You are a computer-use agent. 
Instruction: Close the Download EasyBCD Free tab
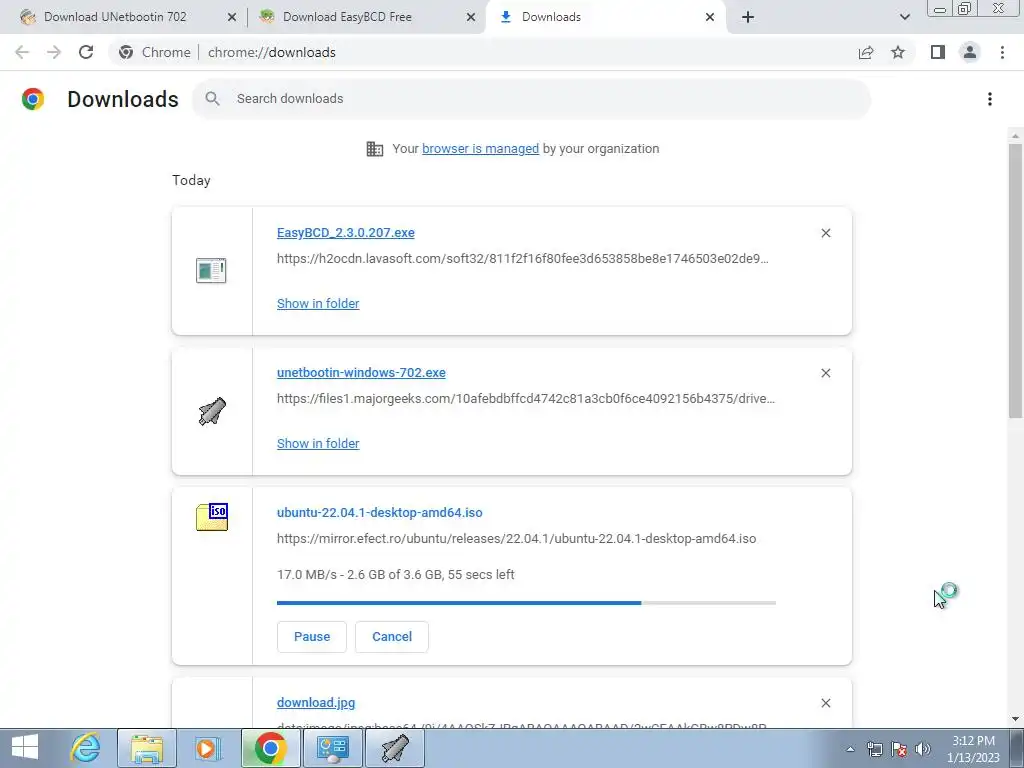click(x=471, y=18)
